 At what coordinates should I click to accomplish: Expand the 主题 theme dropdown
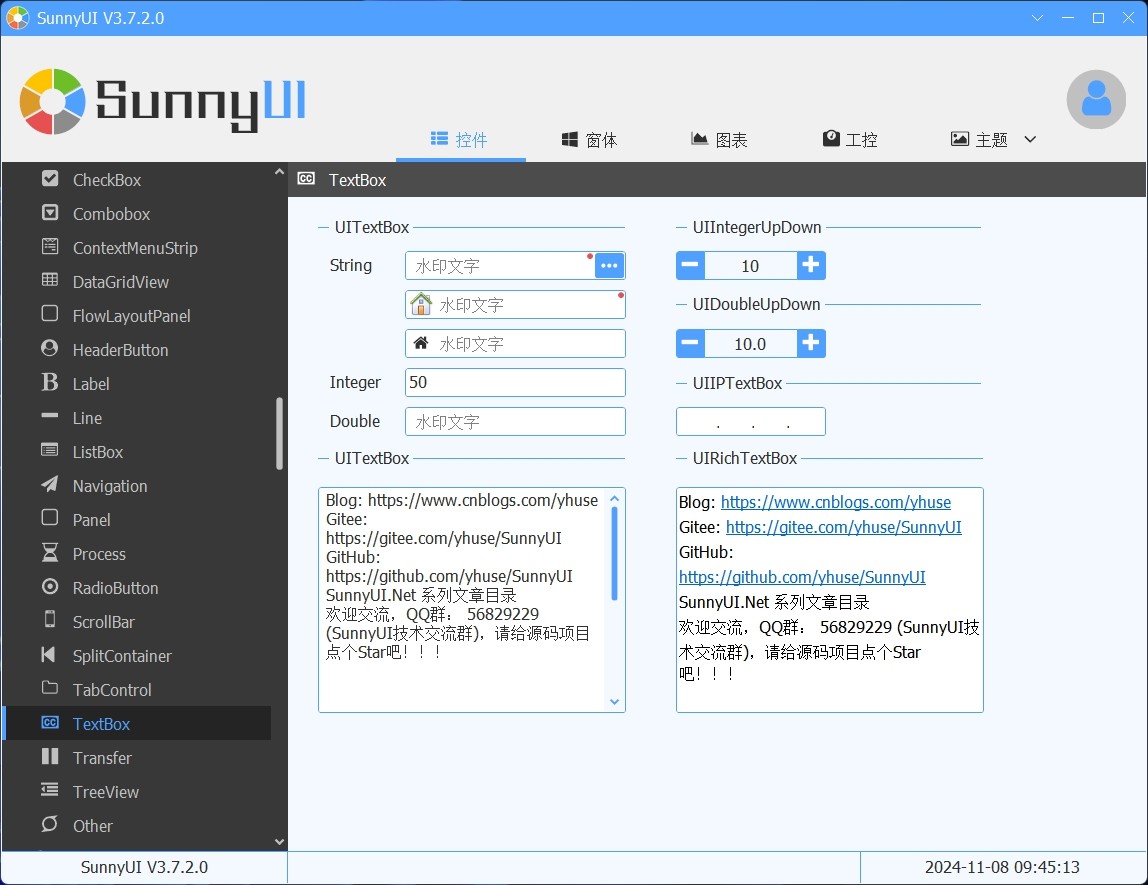[1030, 139]
